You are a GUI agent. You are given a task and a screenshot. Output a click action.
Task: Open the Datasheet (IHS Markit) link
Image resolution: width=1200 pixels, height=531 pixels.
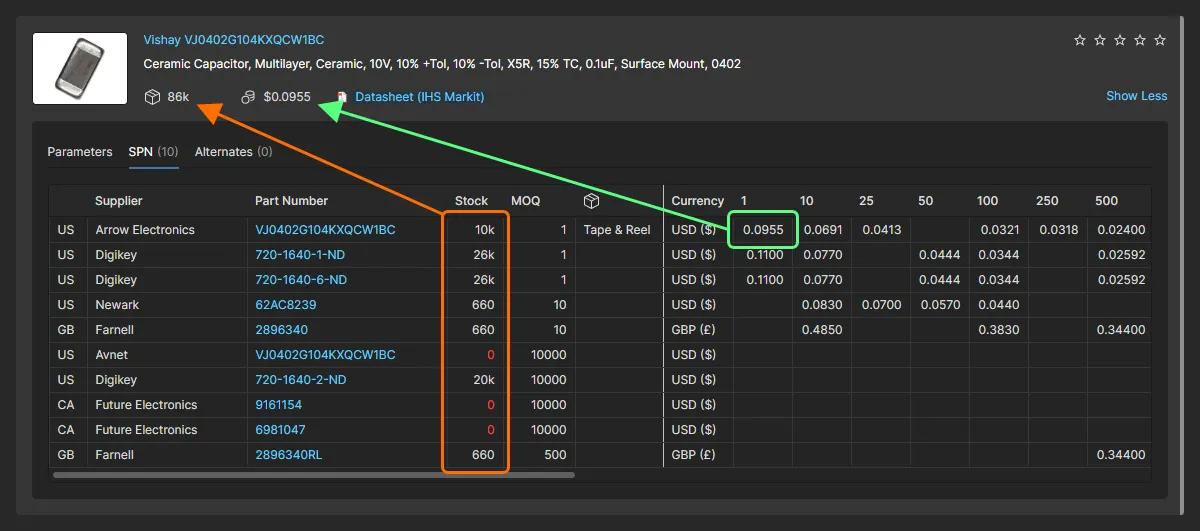(420, 97)
